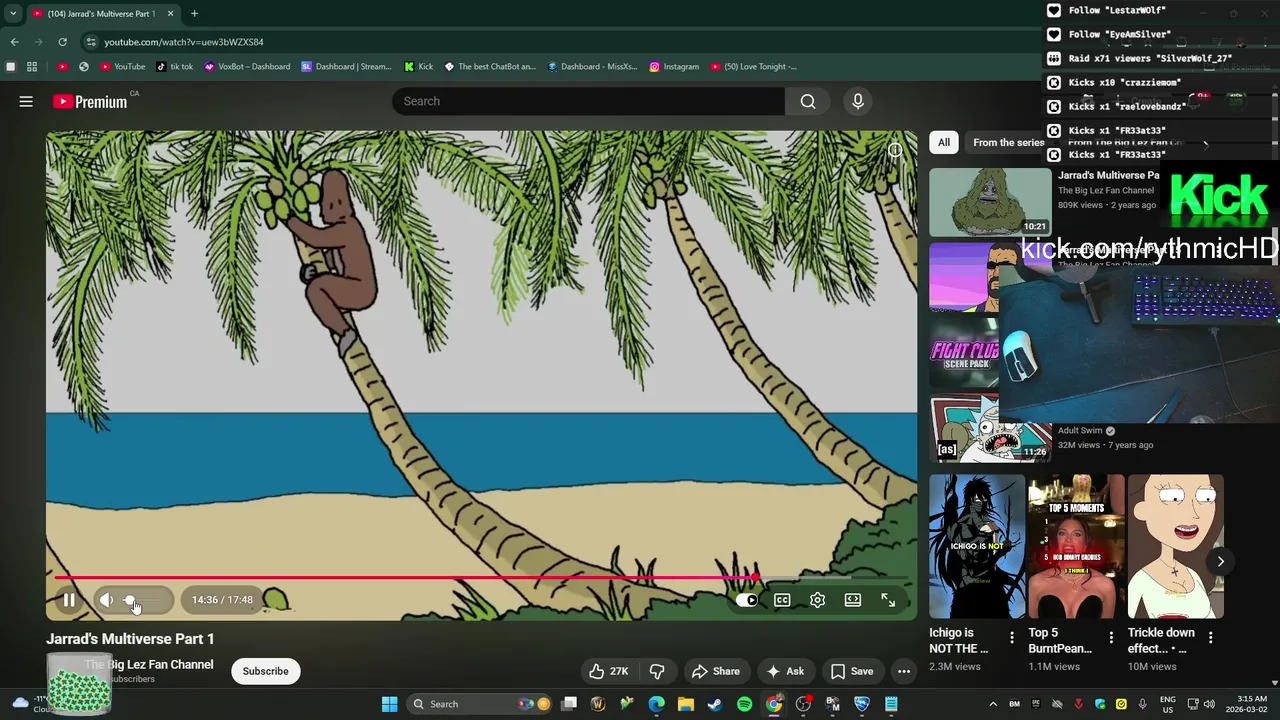
Task: Toggle closed captions with the CC button
Action: (782, 600)
